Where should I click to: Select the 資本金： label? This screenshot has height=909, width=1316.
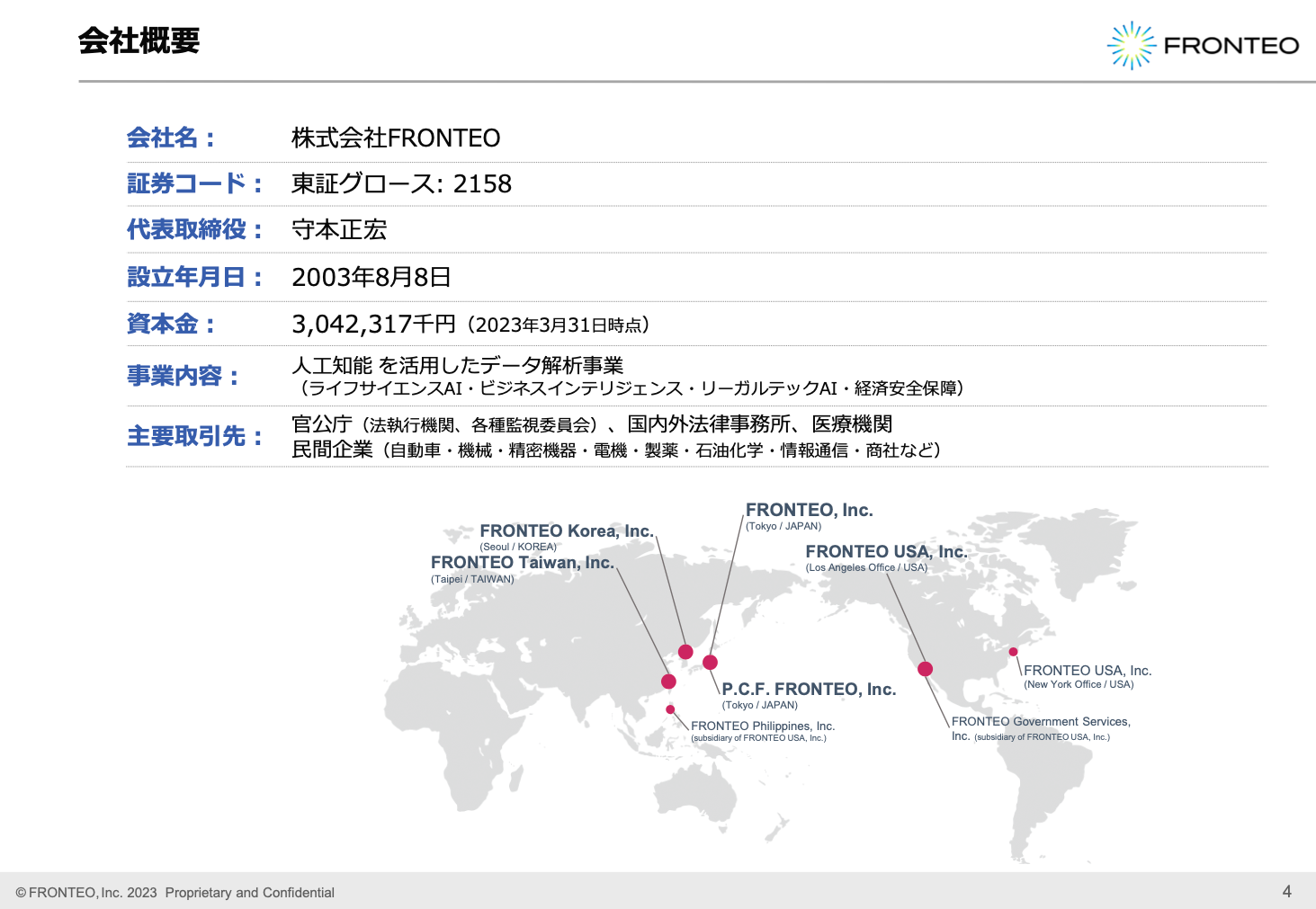pyautogui.click(x=172, y=324)
